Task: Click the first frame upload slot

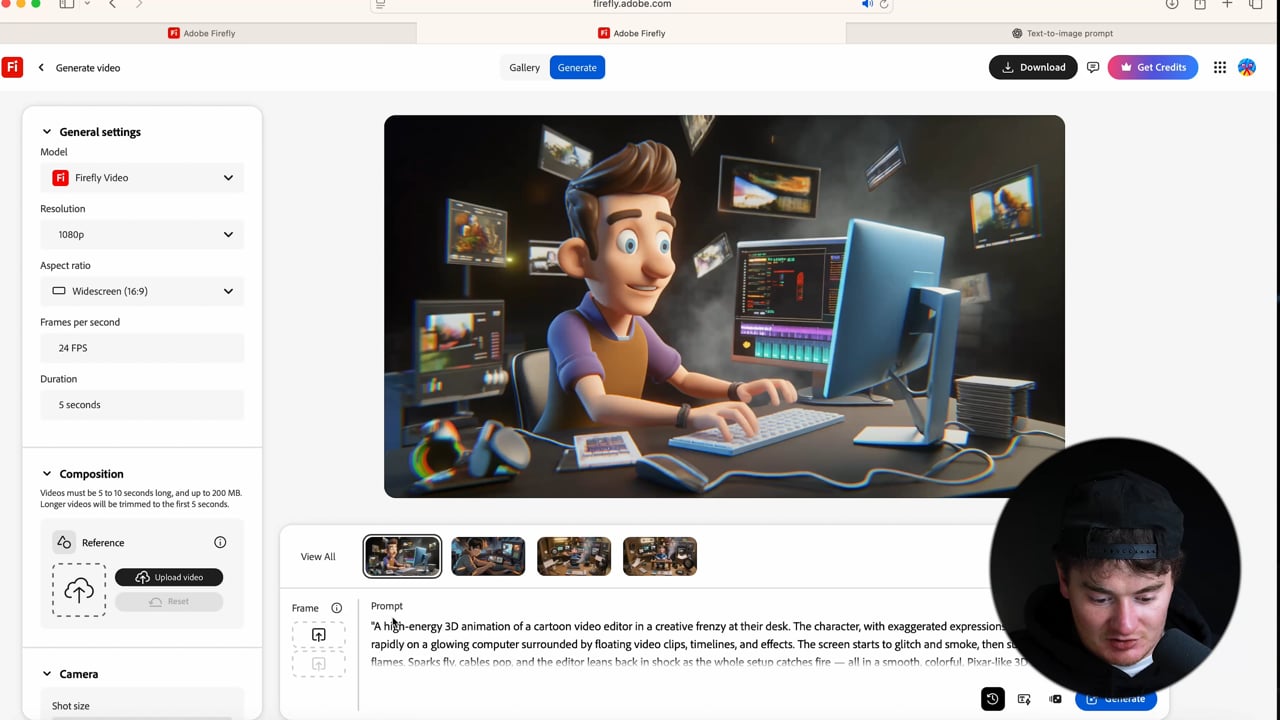Action: 319,635
